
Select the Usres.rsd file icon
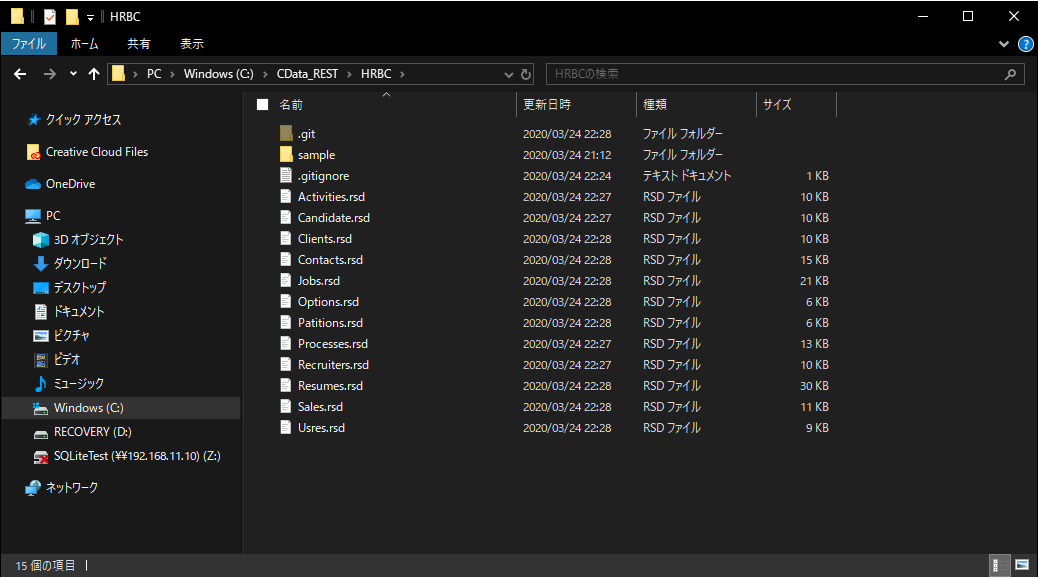[x=286, y=428]
